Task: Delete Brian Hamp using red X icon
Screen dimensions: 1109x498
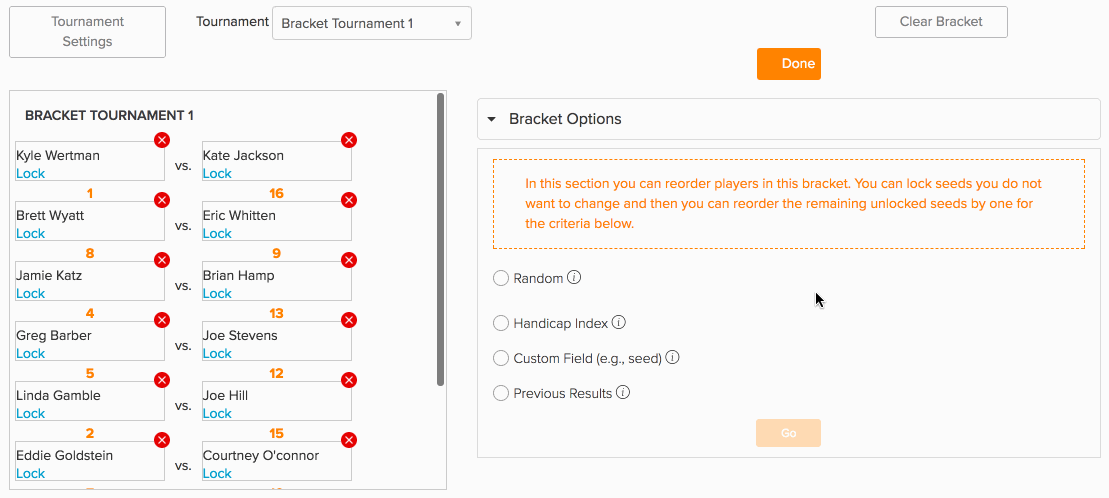Action: coord(349,260)
